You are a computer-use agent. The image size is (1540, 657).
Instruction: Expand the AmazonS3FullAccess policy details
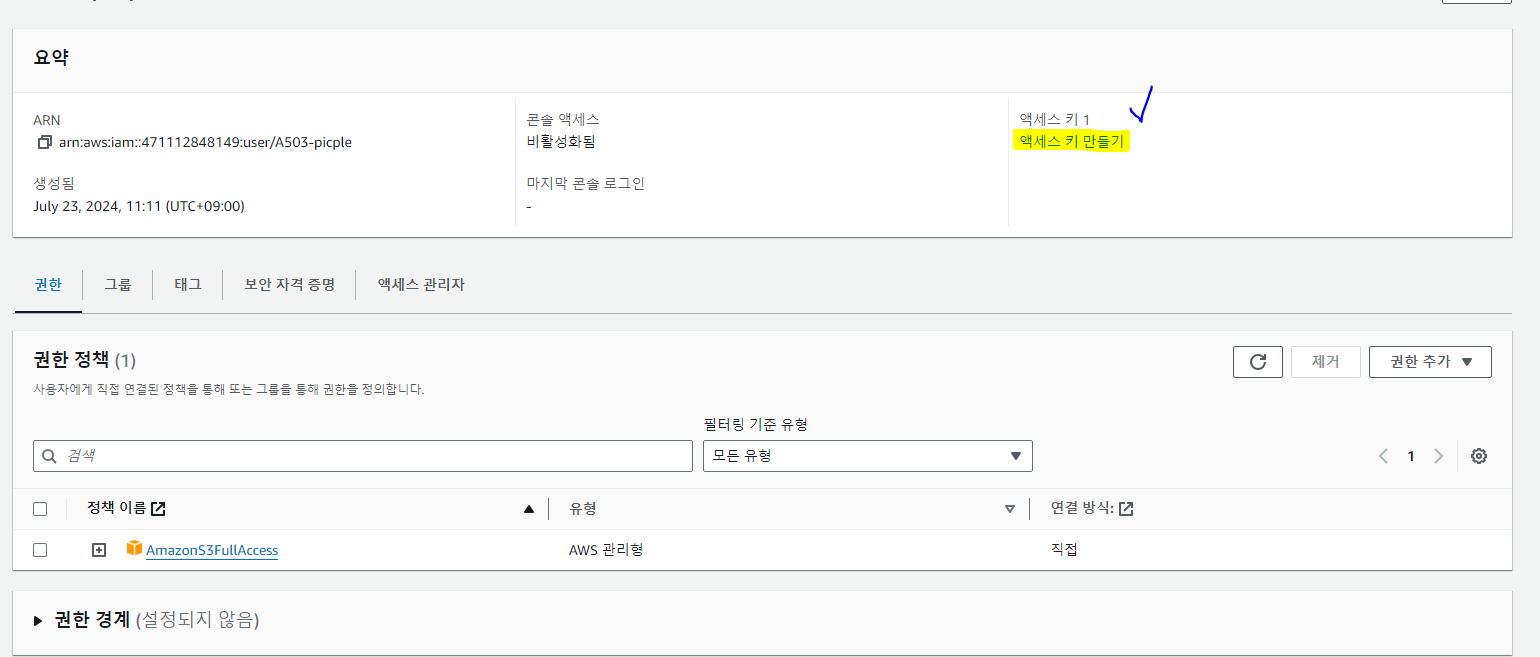coord(97,549)
